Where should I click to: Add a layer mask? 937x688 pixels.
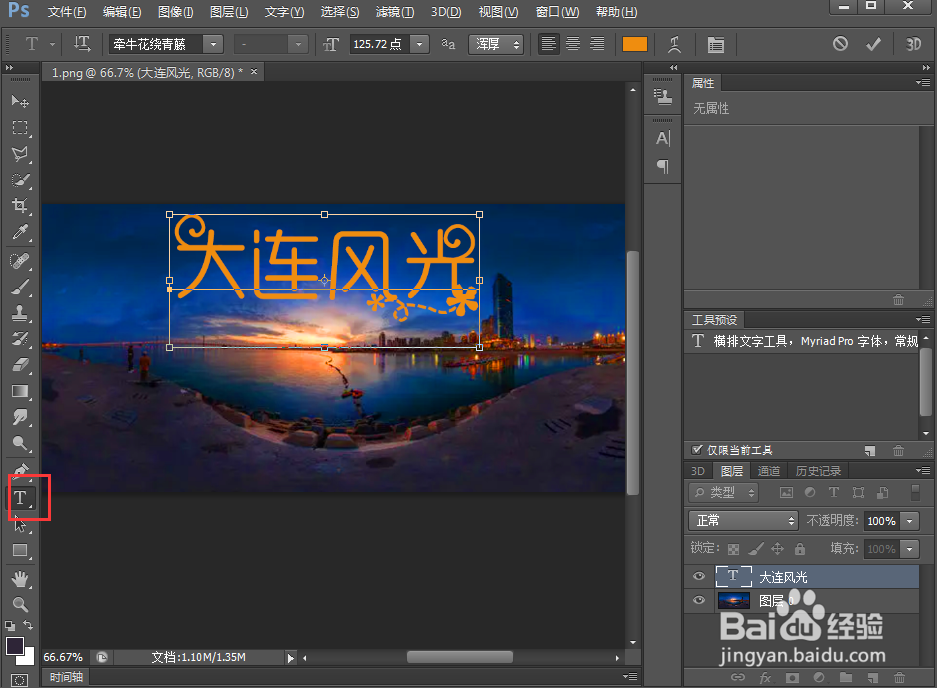click(792, 678)
